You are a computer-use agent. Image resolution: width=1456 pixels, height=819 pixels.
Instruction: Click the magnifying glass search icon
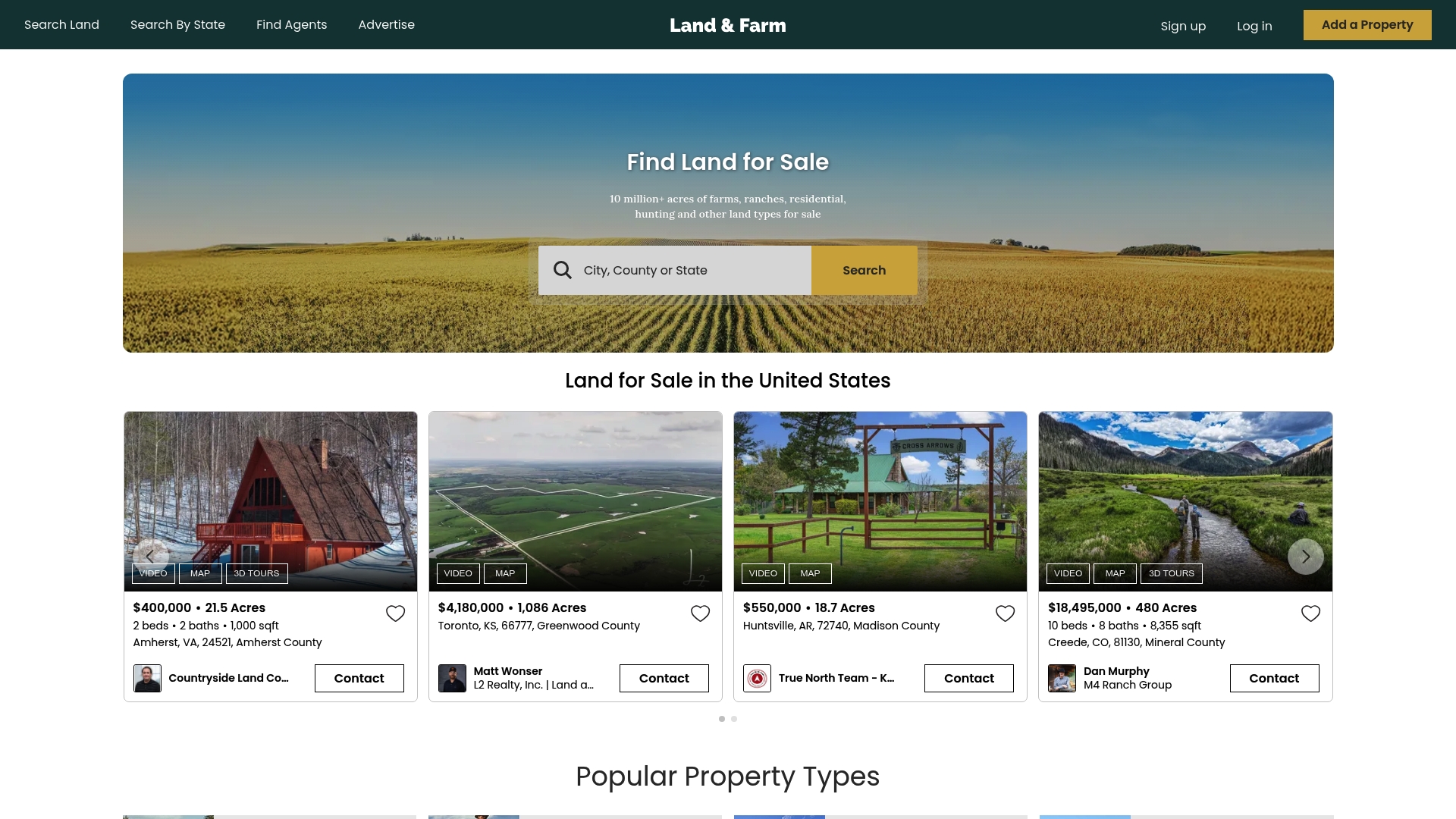pyautogui.click(x=562, y=270)
